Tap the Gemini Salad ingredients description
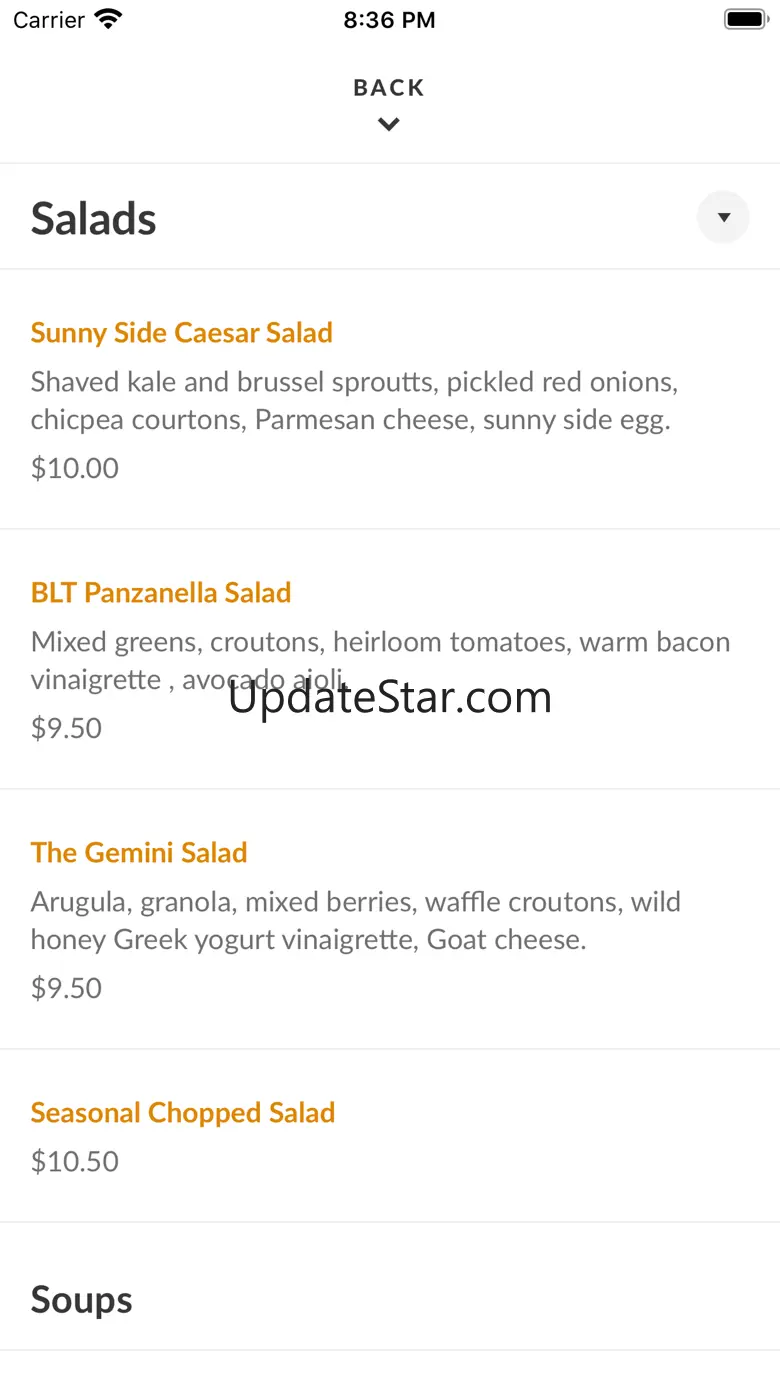This screenshot has height=1387, width=780. [x=355, y=921]
